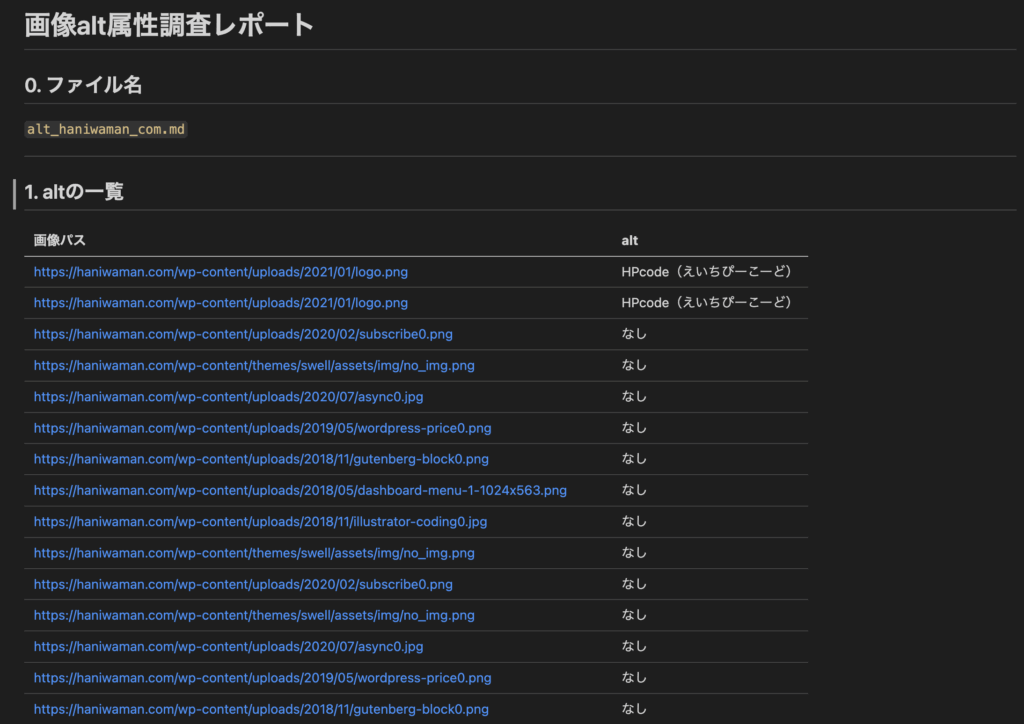Open the illustrator-coding0.jpg link
Image resolution: width=1024 pixels, height=724 pixels.
pyautogui.click(x=260, y=522)
